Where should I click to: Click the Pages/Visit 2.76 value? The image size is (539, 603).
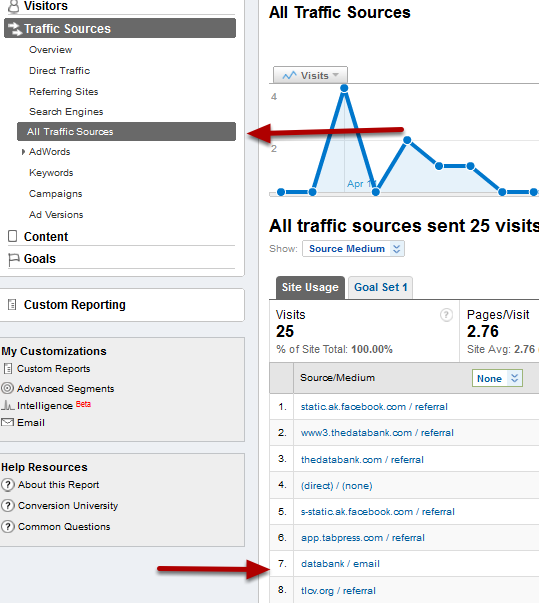[482, 331]
